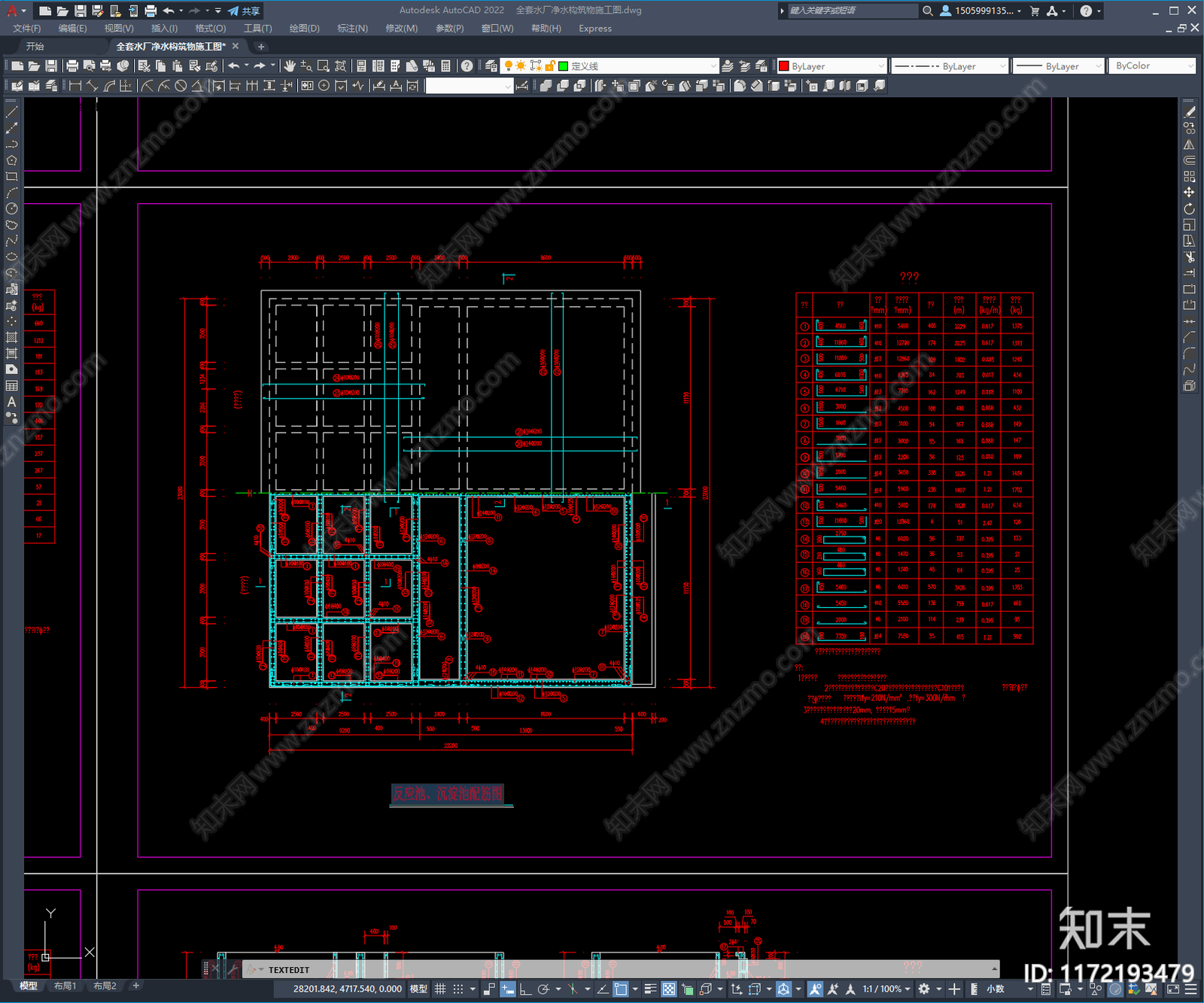This screenshot has height=1003, width=1204.
Task: Select the Move tool in modify toolbar
Action: coord(1189,193)
